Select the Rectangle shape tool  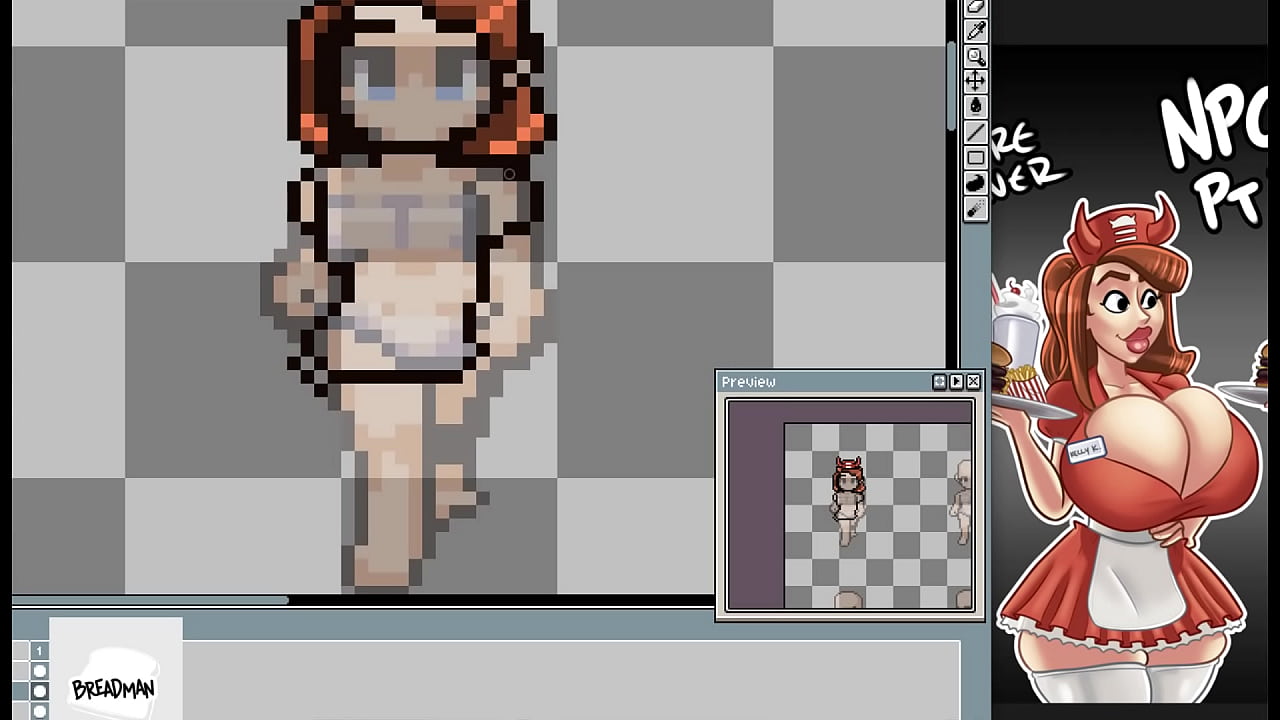[976, 158]
